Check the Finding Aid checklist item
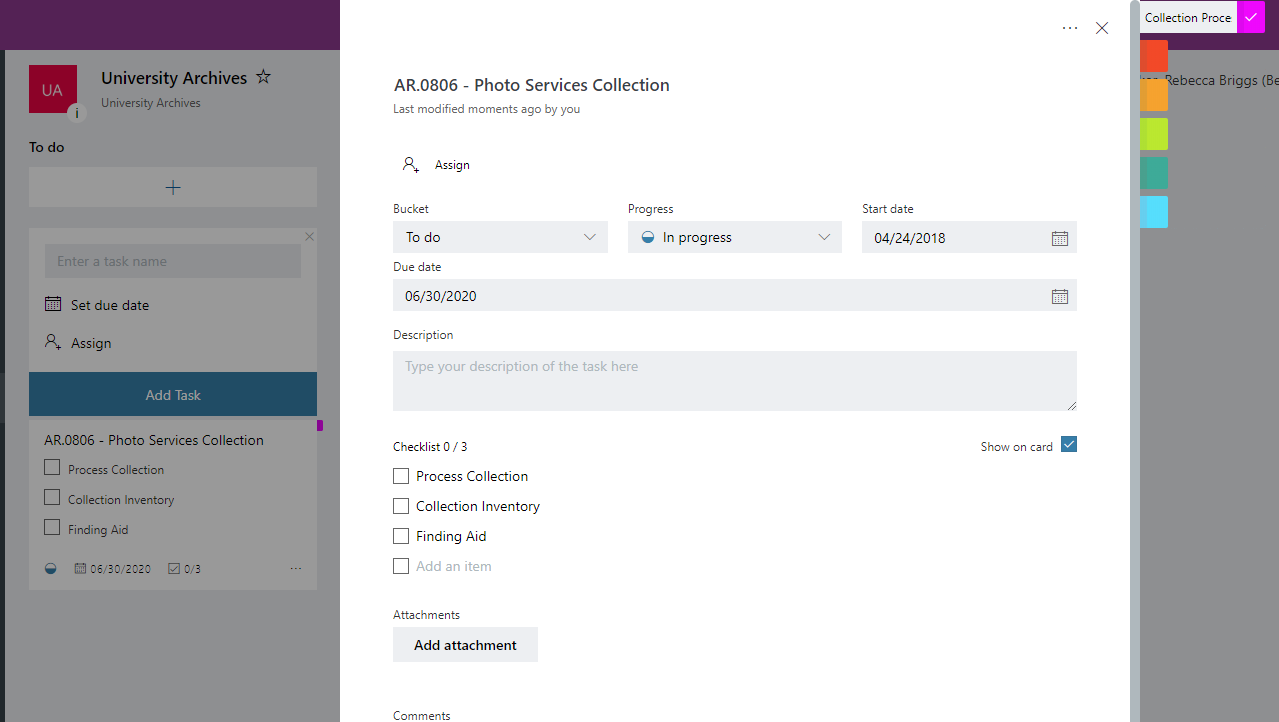Viewport: 1279px width, 722px height. 401,536
